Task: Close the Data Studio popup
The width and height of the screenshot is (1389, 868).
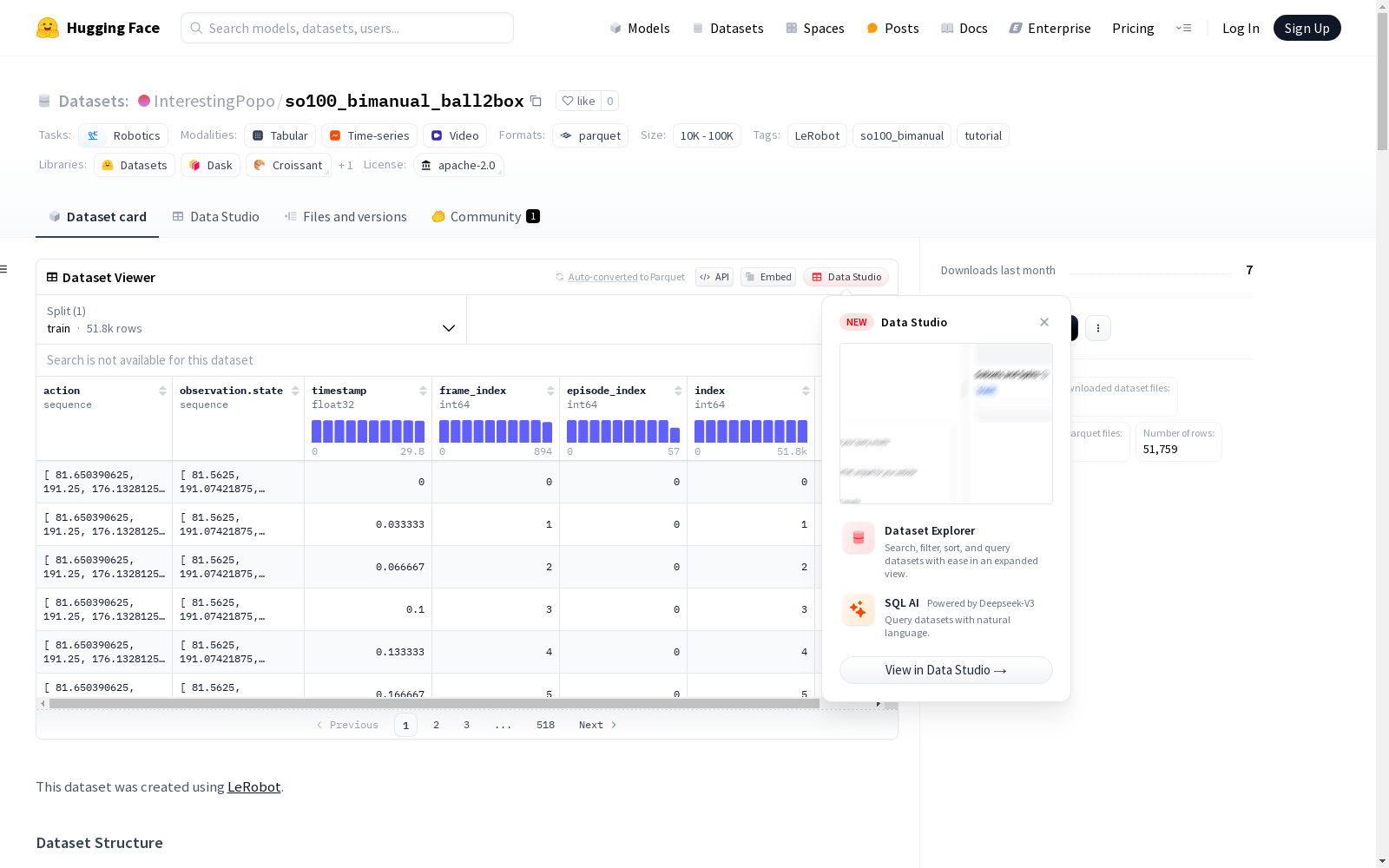Action: click(x=1044, y=322)
